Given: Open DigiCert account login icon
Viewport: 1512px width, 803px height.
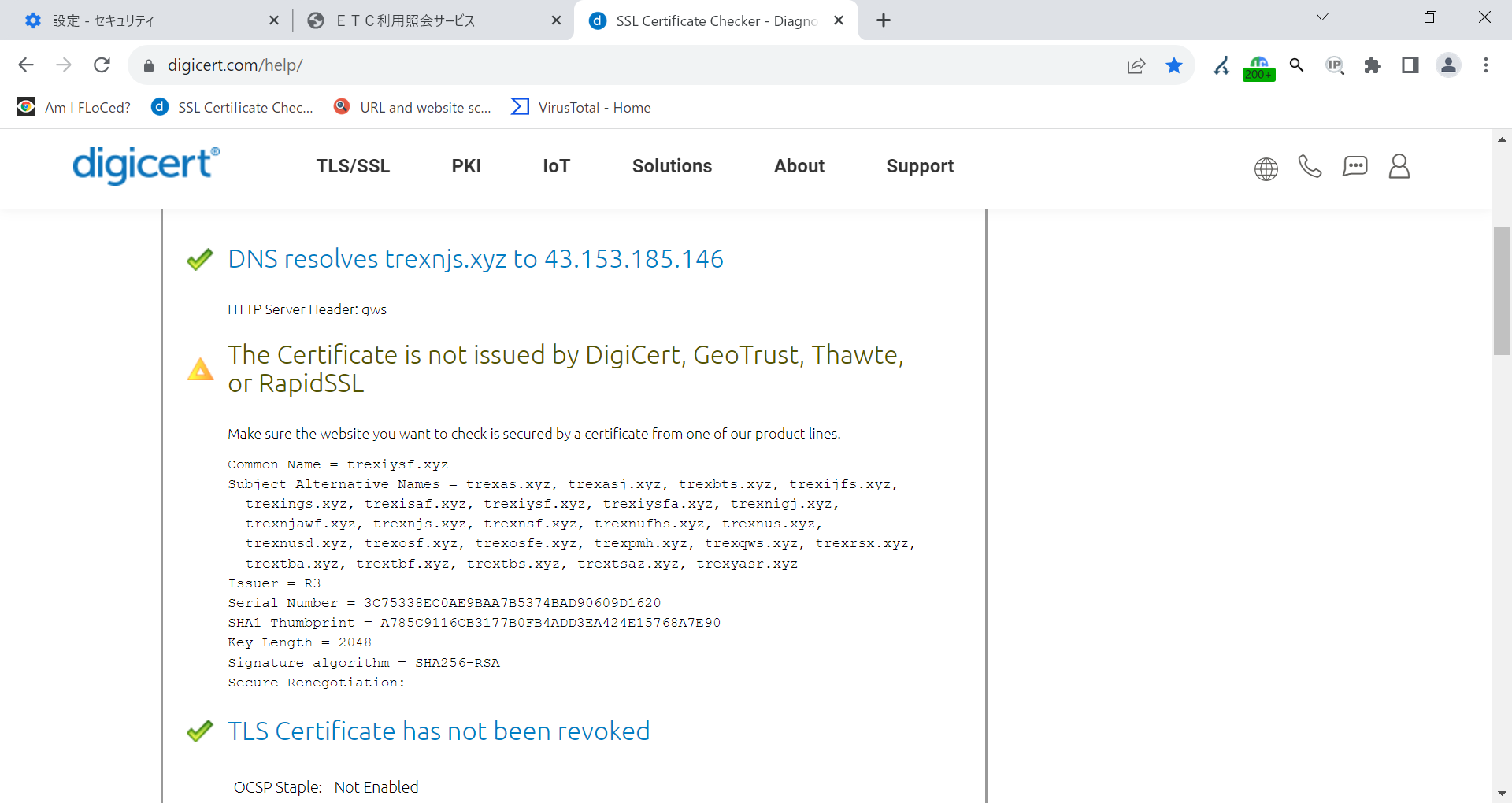Looking at the screenshot, I should coord(1399,166).
